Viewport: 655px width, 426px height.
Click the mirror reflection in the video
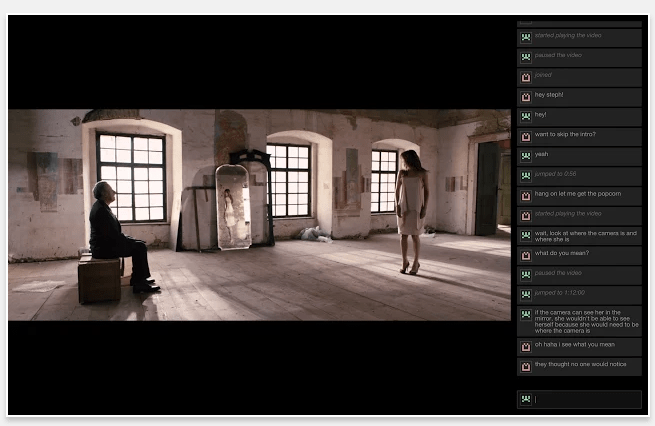232,207
